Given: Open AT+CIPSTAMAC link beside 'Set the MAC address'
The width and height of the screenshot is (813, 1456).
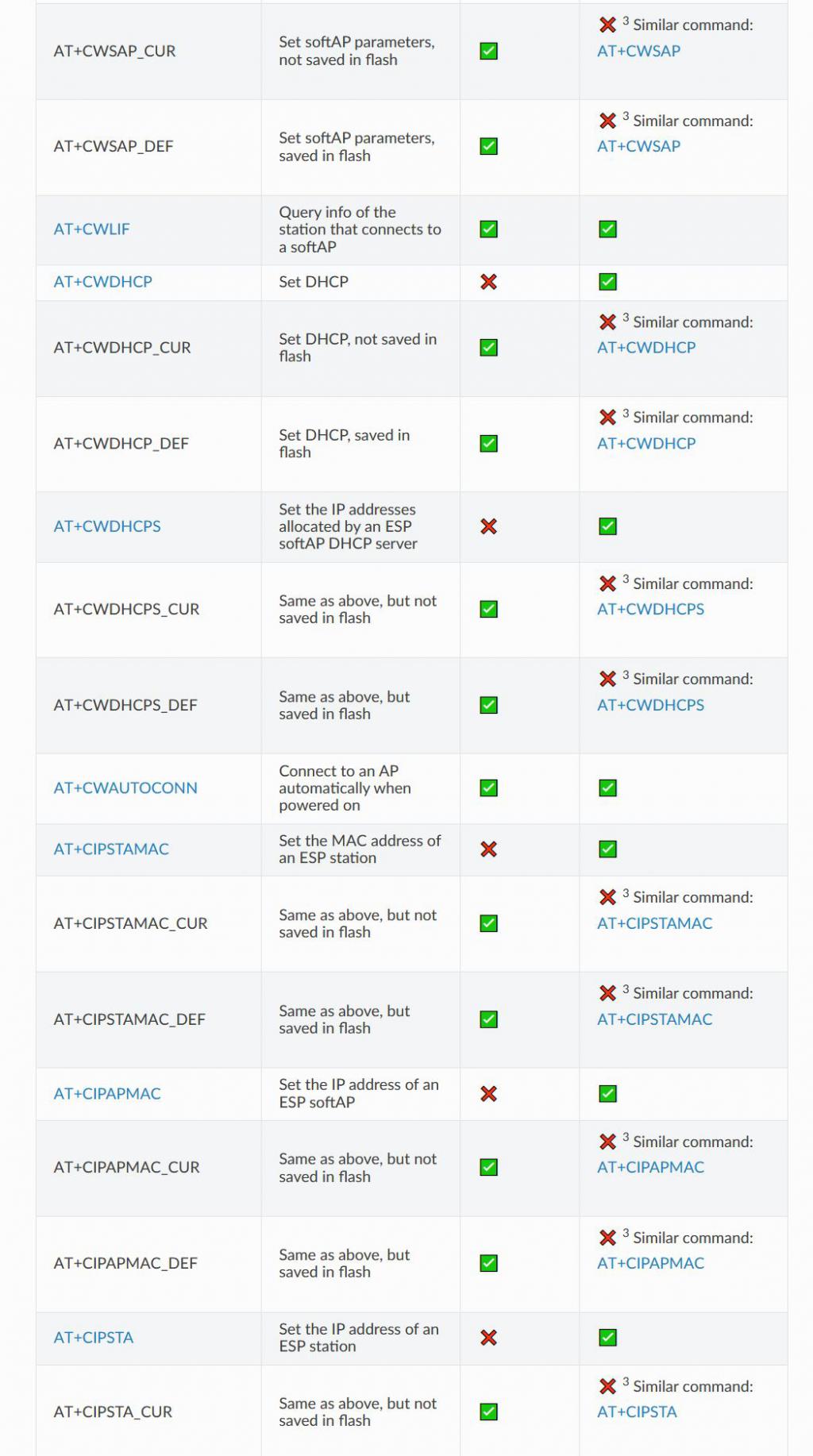Looking at the screenshot, I should click(x=111, y=849).
